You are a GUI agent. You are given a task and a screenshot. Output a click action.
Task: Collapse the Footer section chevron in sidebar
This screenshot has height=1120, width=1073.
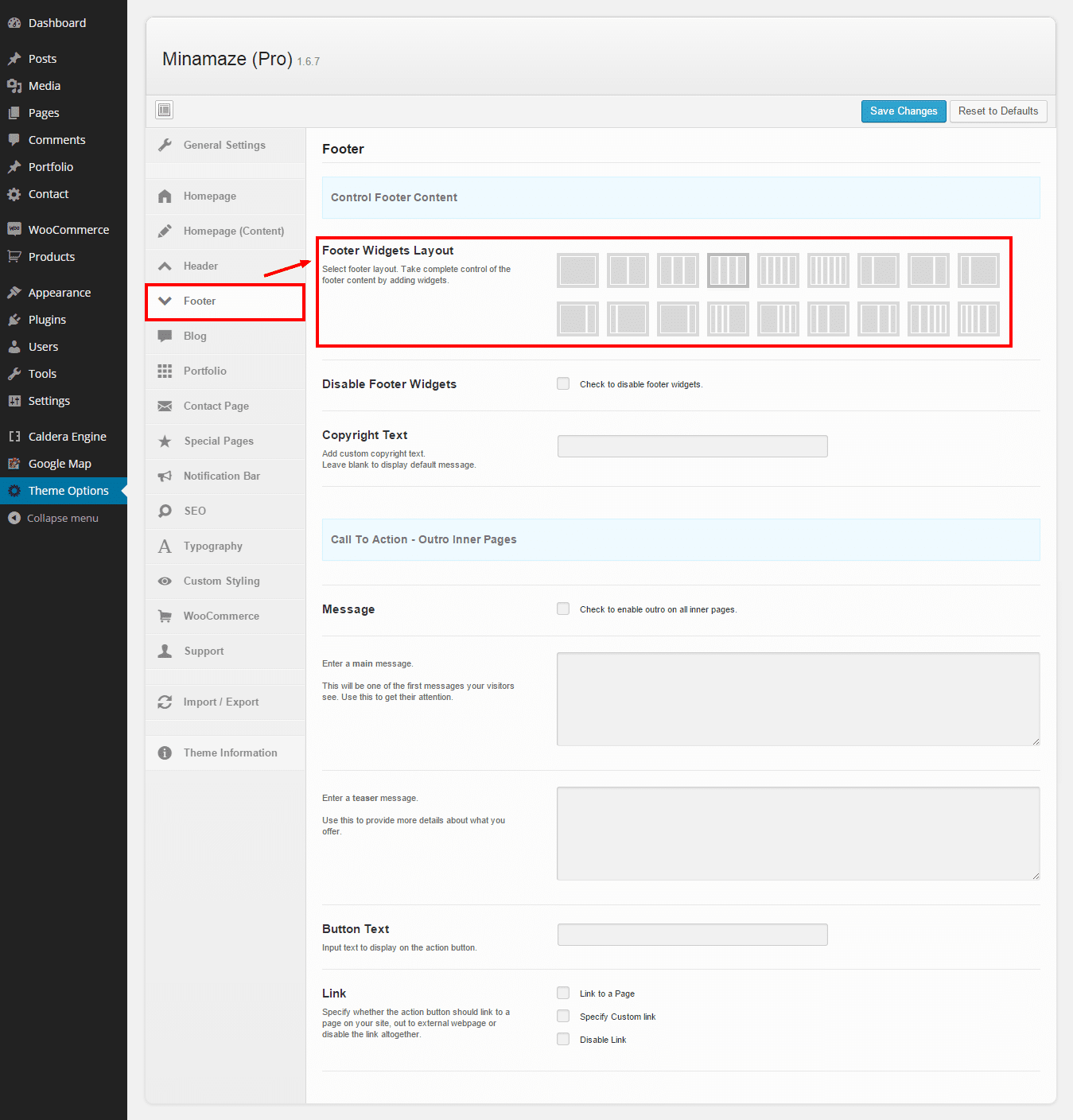(x=165, y=301)
